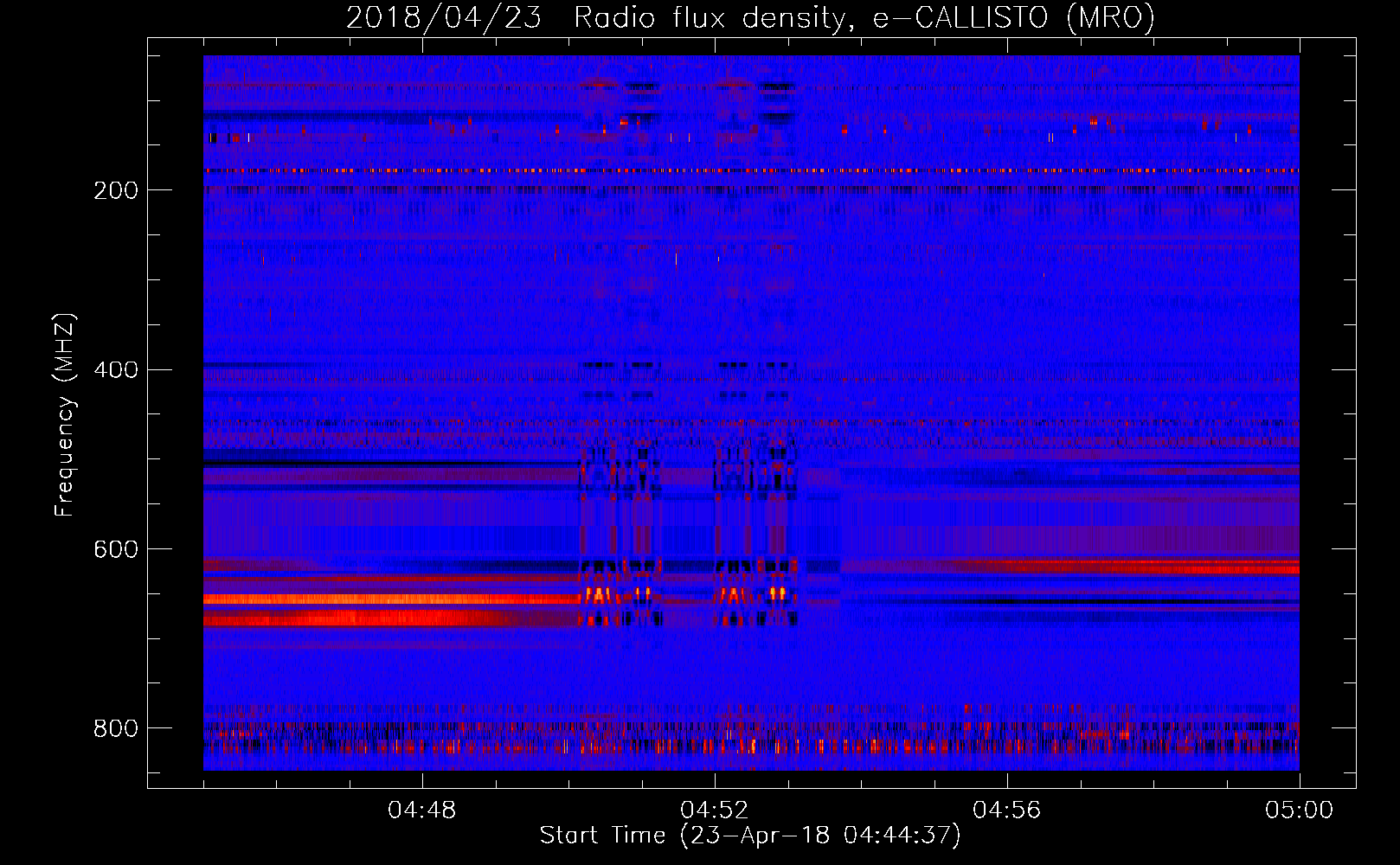Viewport: 1400px width, 865px height.
Task: Click the plot title '2018/04/23 Radio flux density, e-CALLISTO (MRO)'
Action: [x=750, y=17]
